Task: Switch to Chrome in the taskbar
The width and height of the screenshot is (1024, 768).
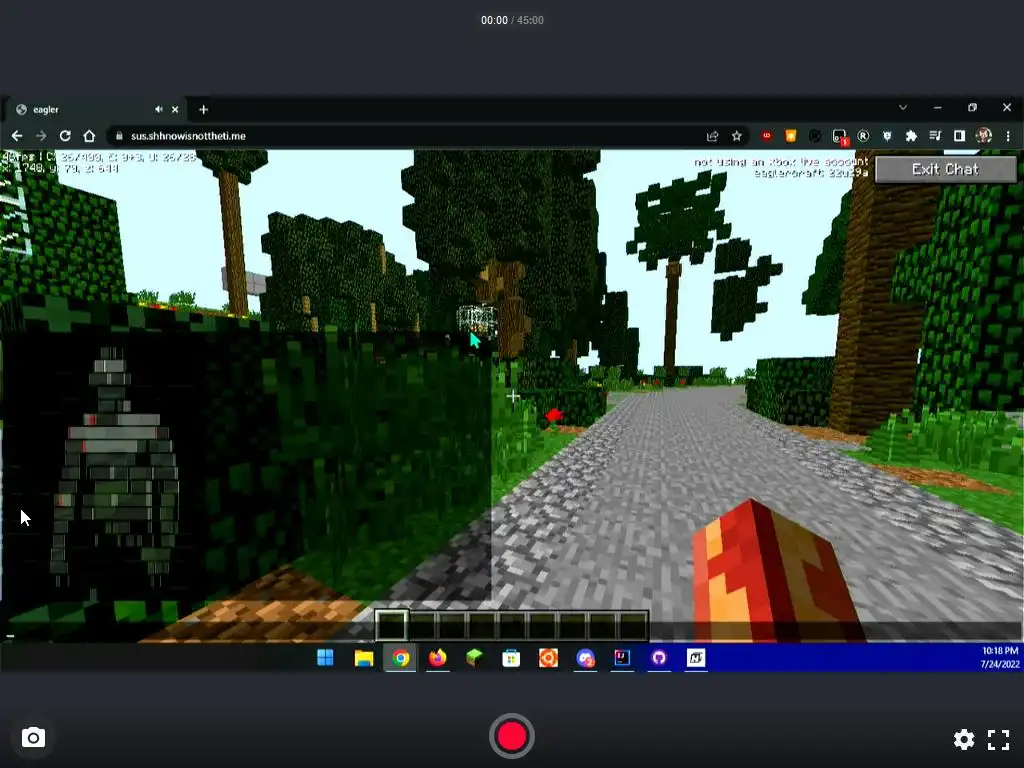Action: [x=400, y=658]
